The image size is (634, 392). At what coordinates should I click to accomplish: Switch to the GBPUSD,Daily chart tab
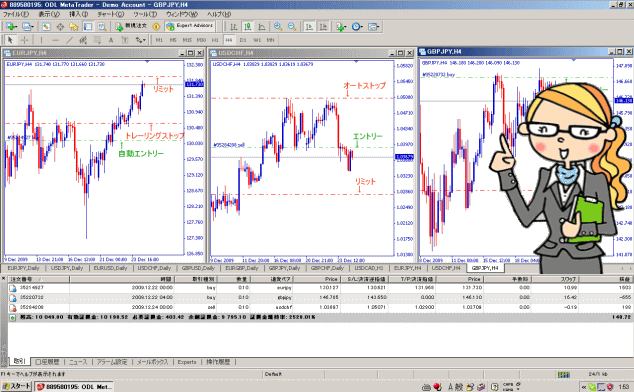click(198, 268)
